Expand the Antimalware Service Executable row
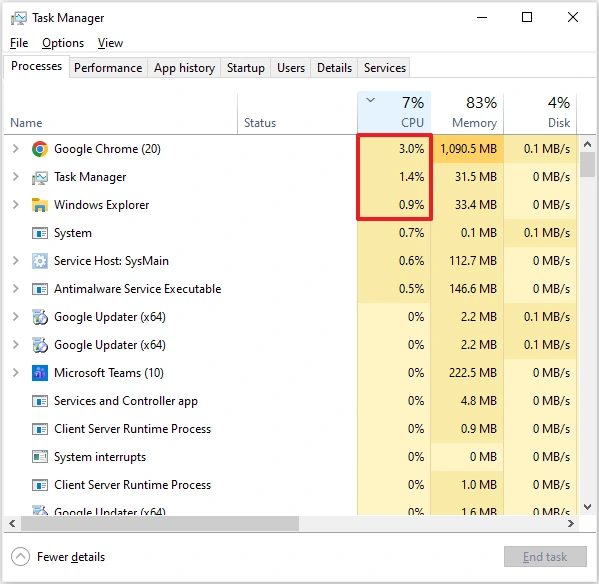Screen dimensions: 599x584 15,289
